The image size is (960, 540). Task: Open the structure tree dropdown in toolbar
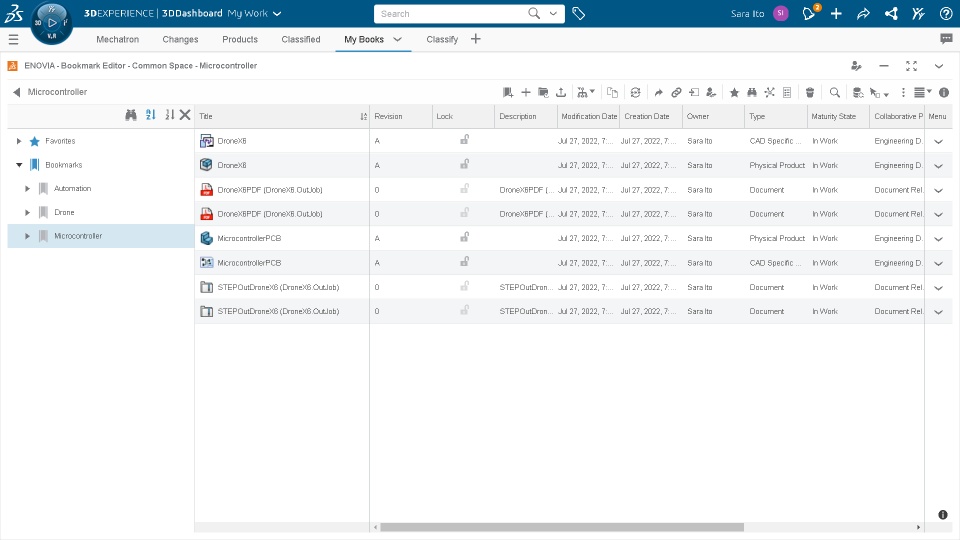coord(586,92)
